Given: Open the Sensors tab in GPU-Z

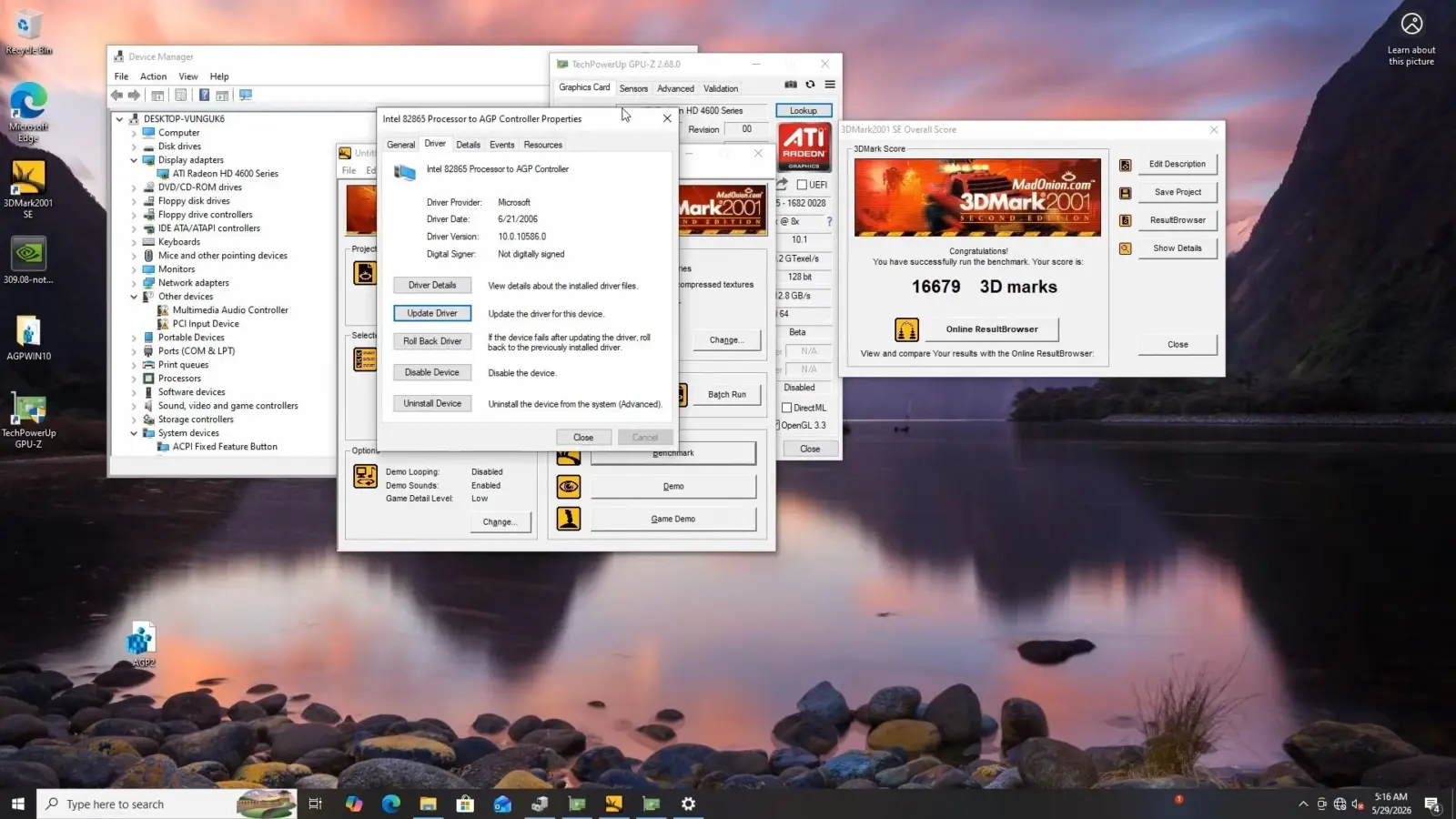Looking at the screenshot, I should click(633, 88).
